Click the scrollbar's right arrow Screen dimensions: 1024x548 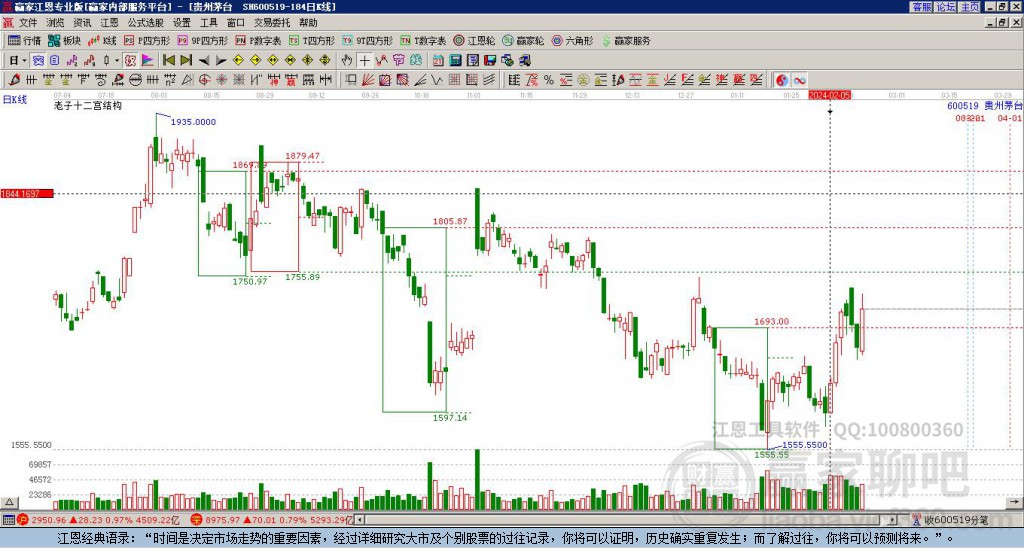click(x=892, y=520)
